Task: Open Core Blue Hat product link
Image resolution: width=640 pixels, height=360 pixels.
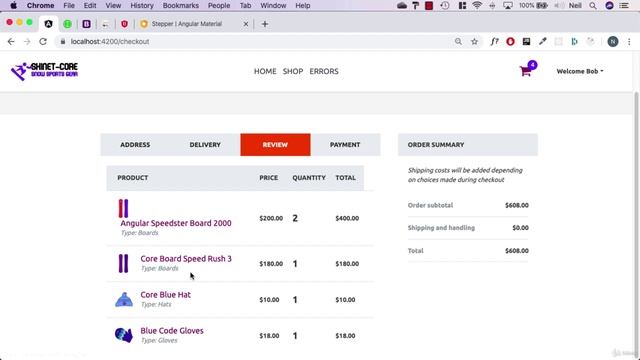Action: pyautogui.click(x=165, y=294)
